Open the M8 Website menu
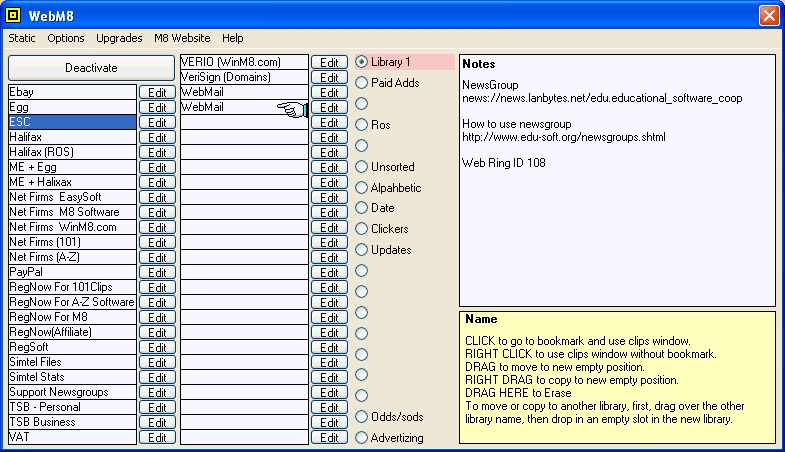 point(182,38)
